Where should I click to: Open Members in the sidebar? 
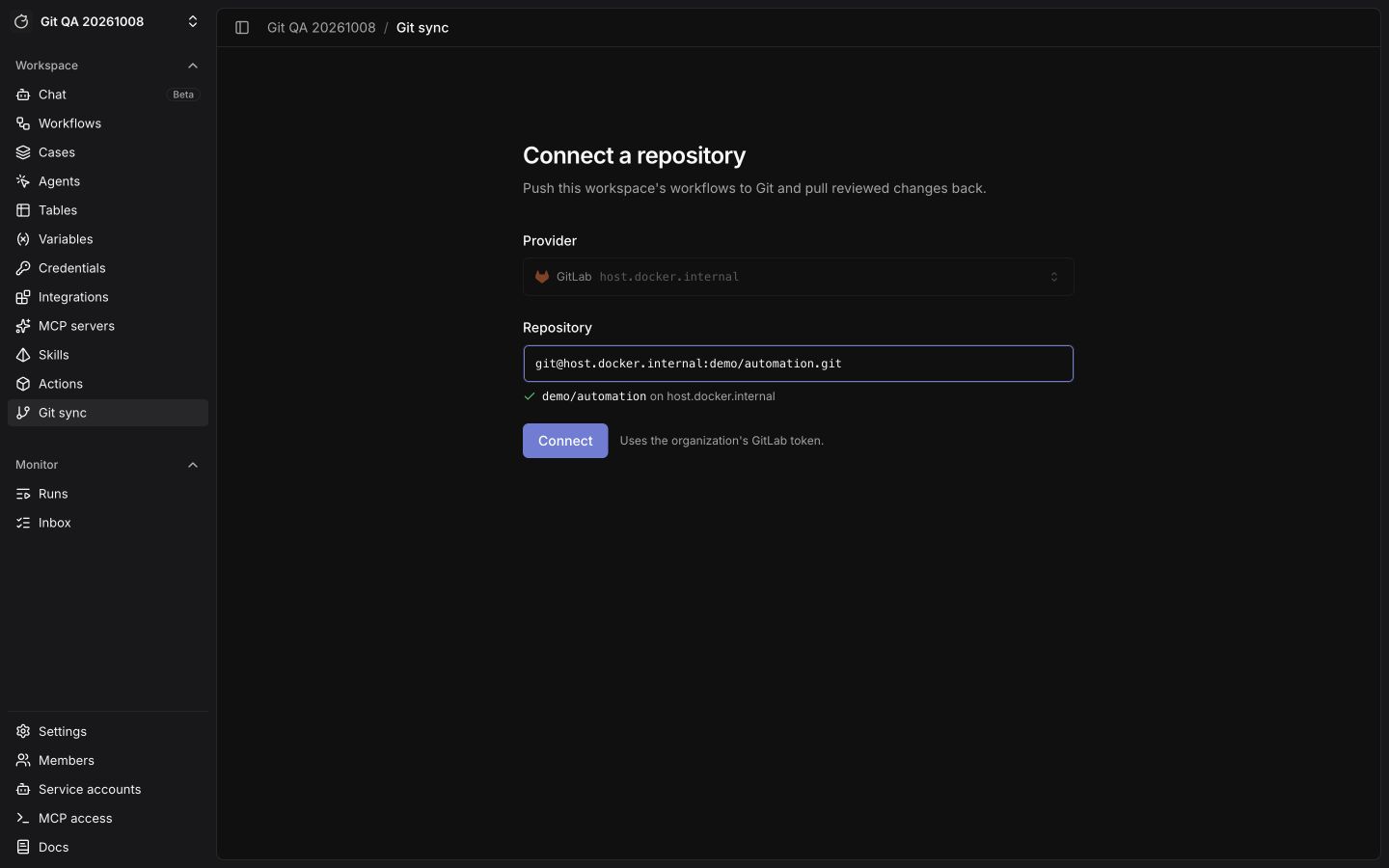[108, 761]
